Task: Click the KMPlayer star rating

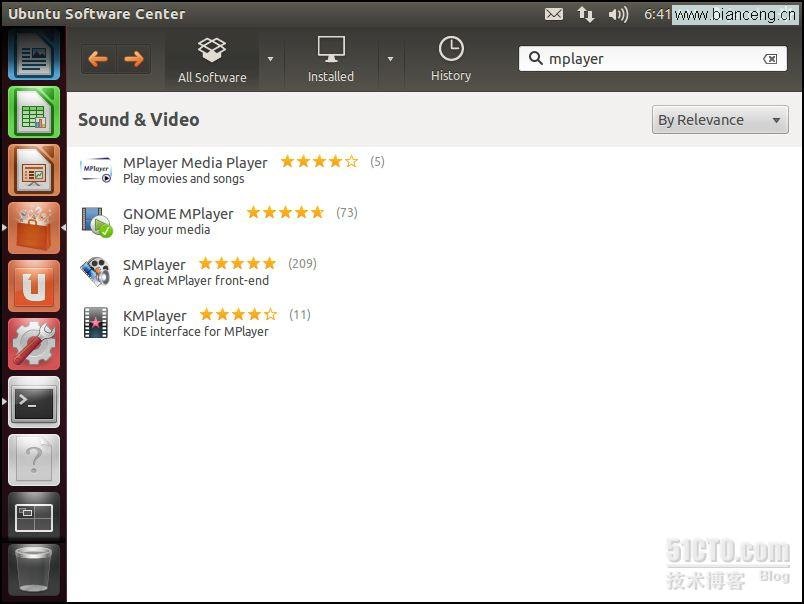Action: (238, 314)
